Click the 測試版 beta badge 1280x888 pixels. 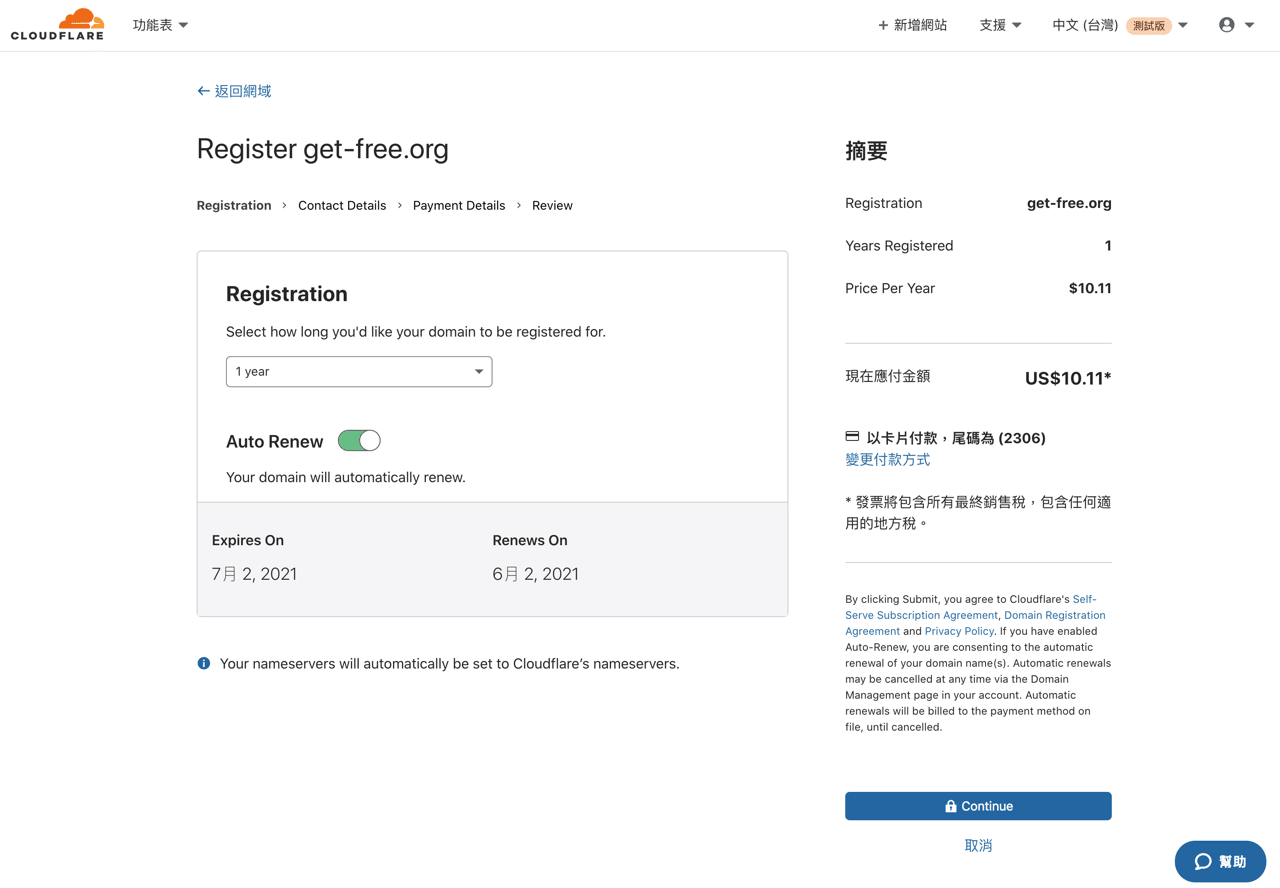pos(1149,26)
